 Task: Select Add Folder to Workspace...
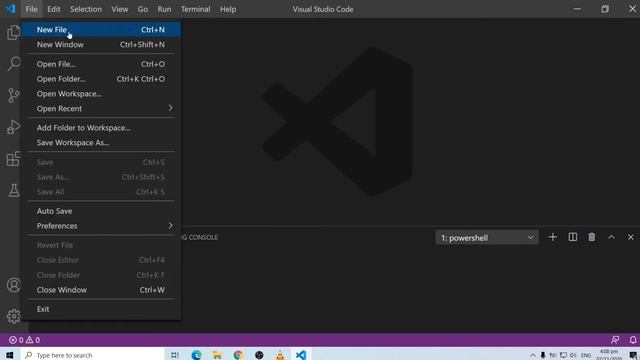pos(101,128)
